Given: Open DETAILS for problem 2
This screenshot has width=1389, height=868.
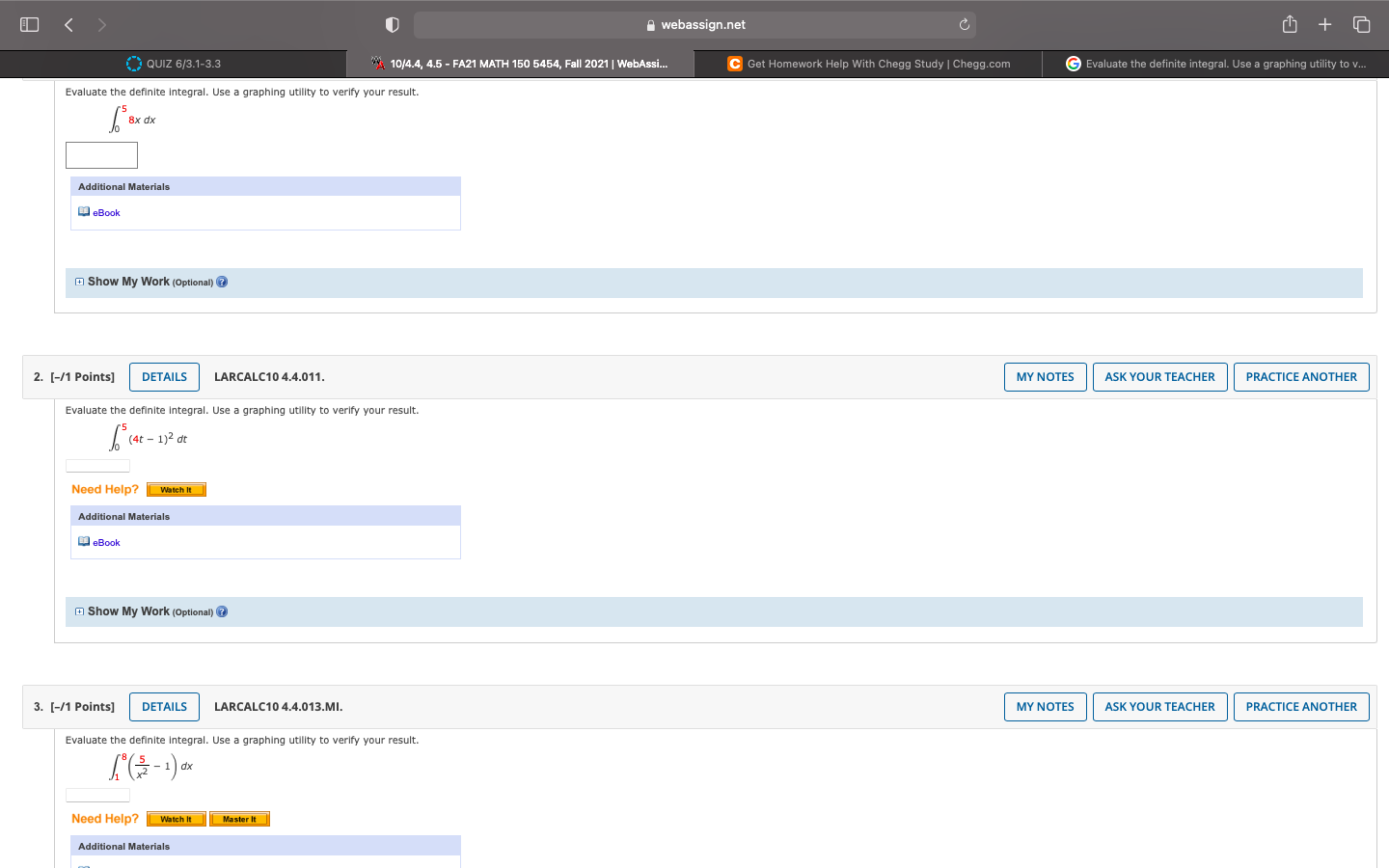Looking at the screenshot, I should (x=164, y=376).
